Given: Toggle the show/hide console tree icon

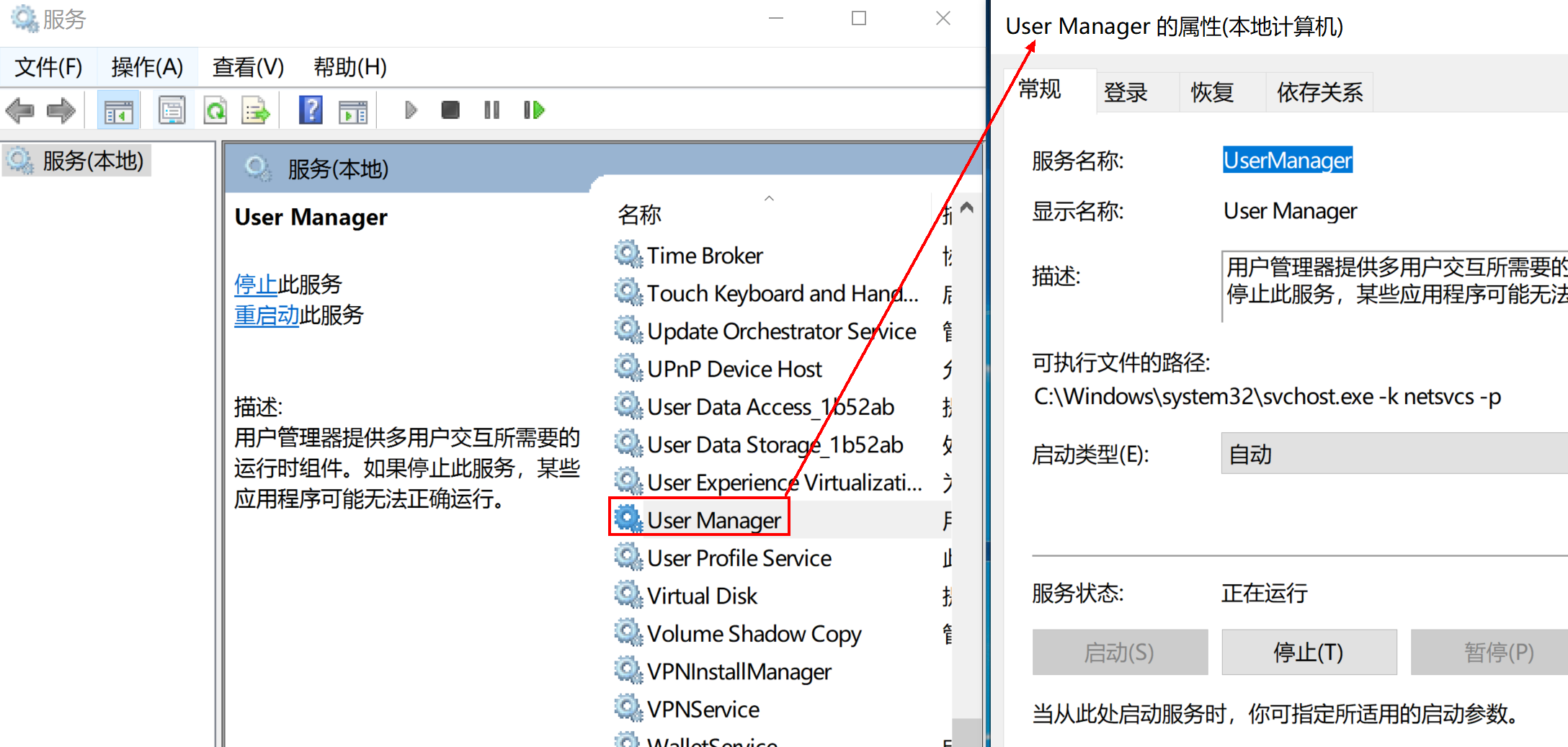Looking at the screenshot, I should (x=119, y=111).
